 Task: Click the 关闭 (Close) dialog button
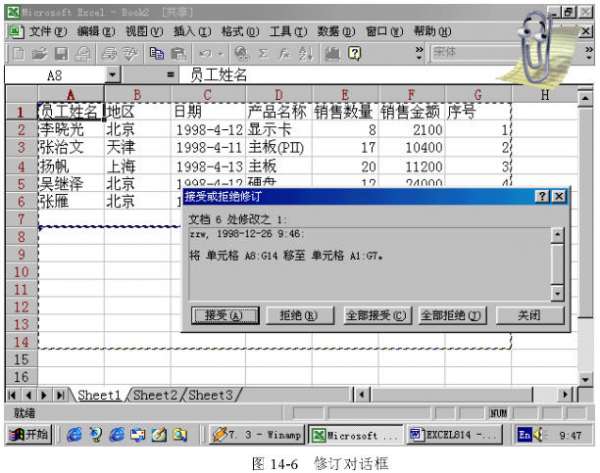tap(529, 315)
